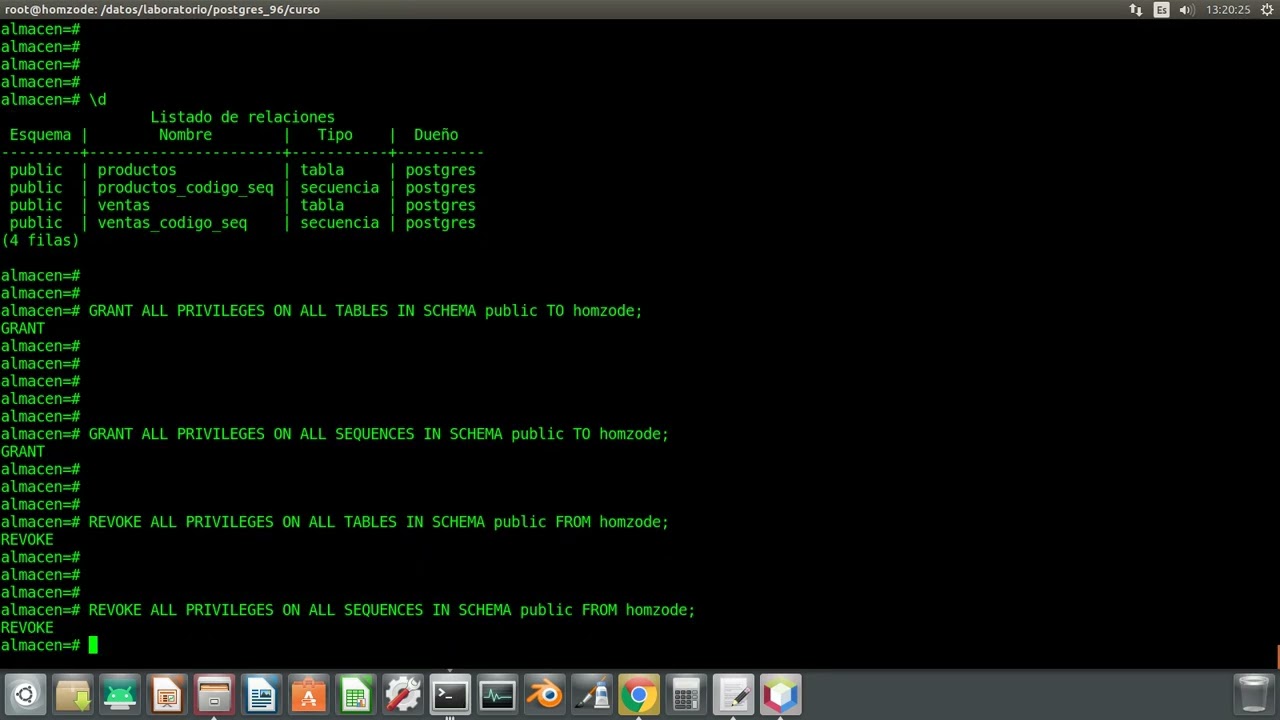Open the session power gear menu
The height and width of the screenshot is (720, 1280).
(x=1267, y=9)
